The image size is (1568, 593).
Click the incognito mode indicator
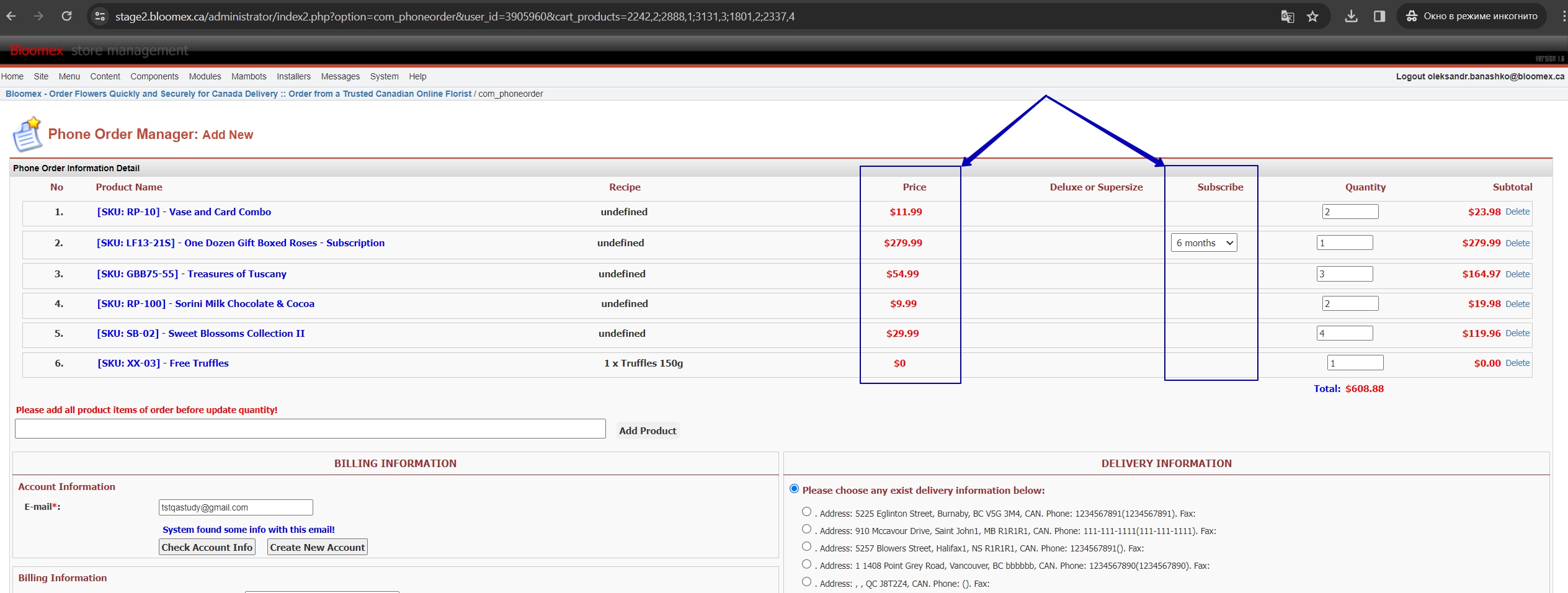(x=1471, y=16)
